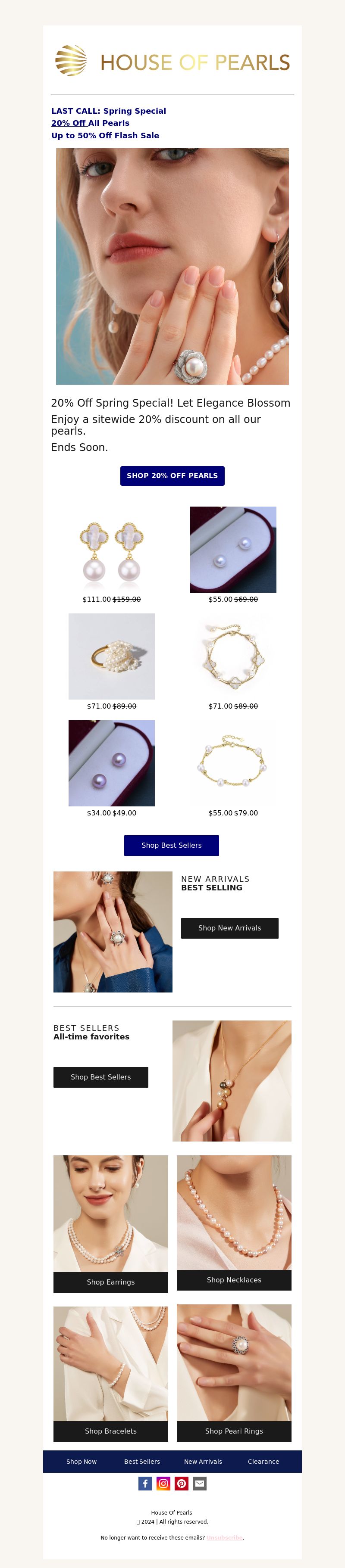Open the Pinterest social icon
Image resolution: width=345 pixels, height=1568 pixels.
pyautogui.click(x=182, y=1484)
